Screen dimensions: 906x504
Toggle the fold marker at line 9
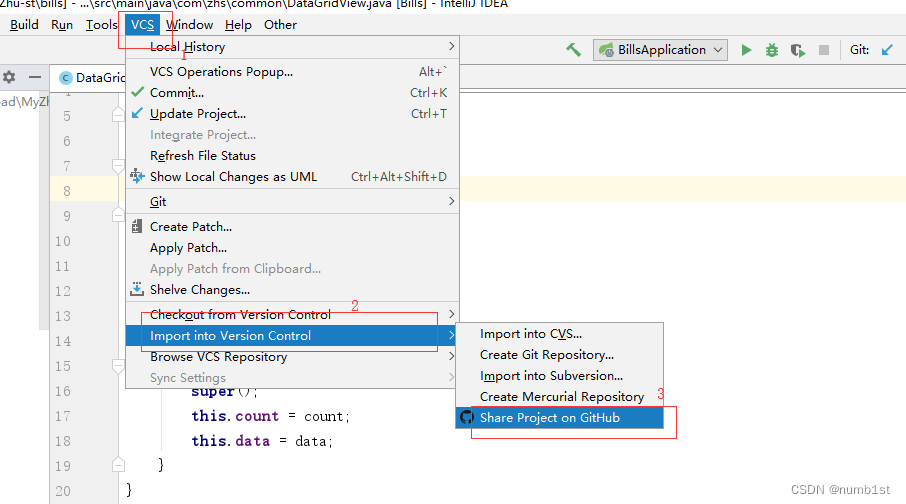click(x=118, y=216)
